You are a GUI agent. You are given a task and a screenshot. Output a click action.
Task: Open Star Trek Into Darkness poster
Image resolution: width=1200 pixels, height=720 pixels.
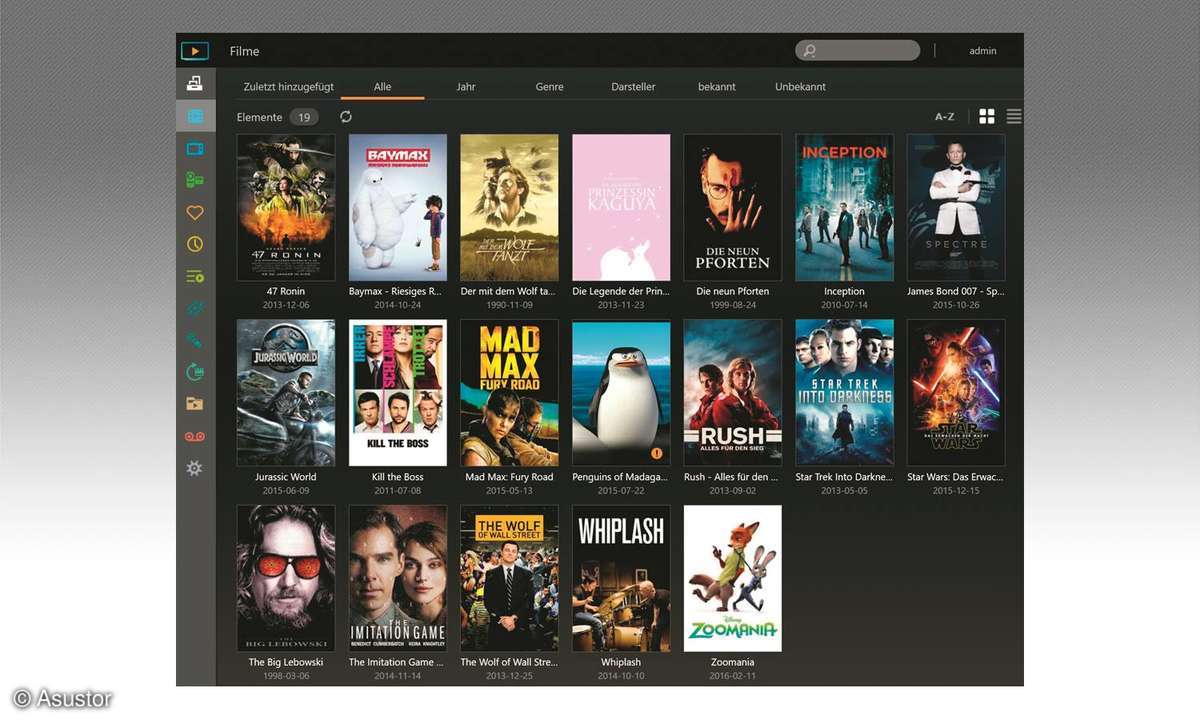845,393
